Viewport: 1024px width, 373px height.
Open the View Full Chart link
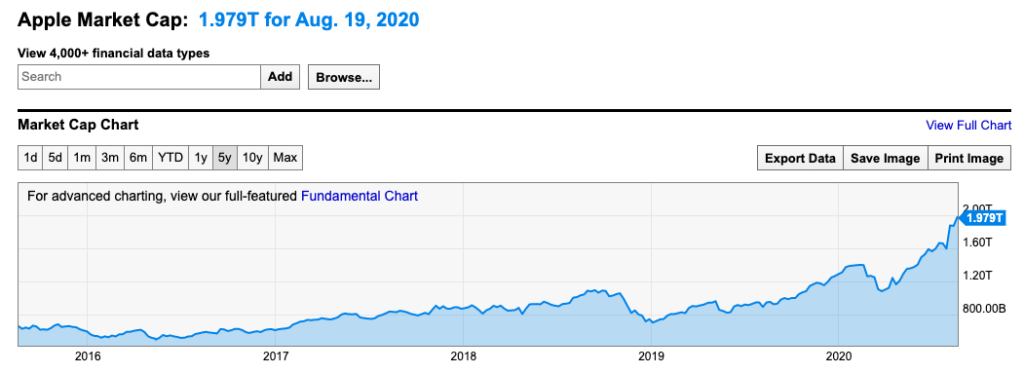click(x=968, y=125)
